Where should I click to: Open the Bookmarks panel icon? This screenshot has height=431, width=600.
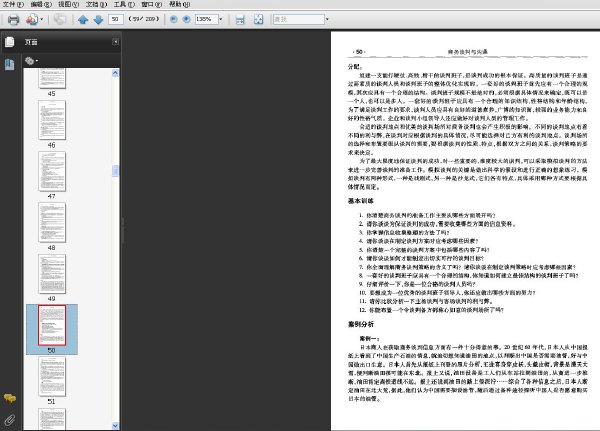tap(10, 64)
